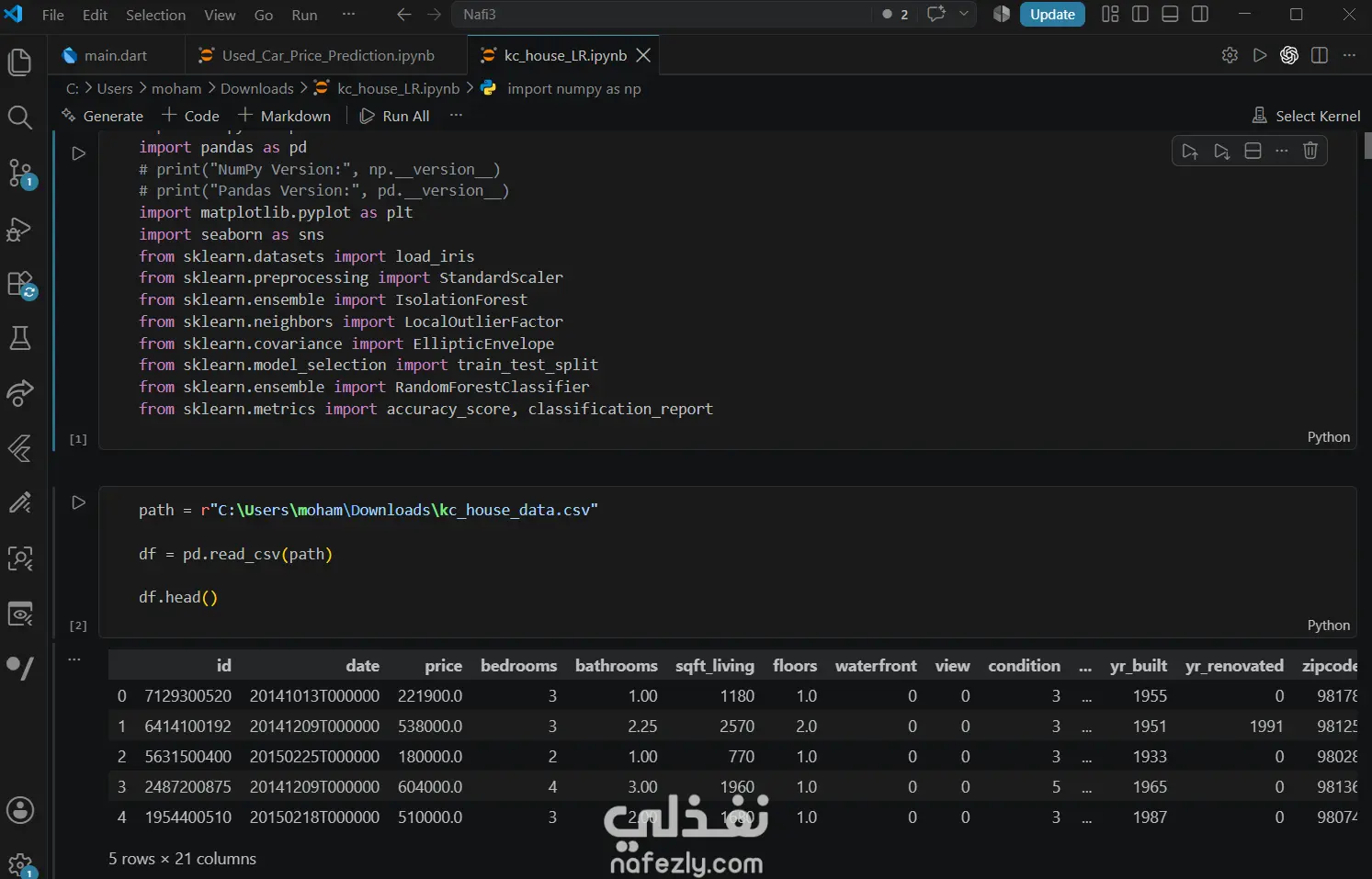The width and height of the screenshot is (1372, 879).
Task: Open notebook toolbar overflow ellipsis after Run All
Action: [x=456, y=116]
